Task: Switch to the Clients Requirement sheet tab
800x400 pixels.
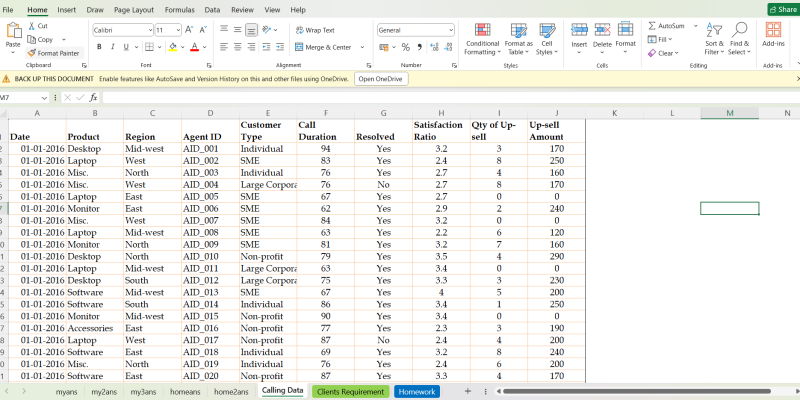Action: pyautogui.click(x=350, y=391)
